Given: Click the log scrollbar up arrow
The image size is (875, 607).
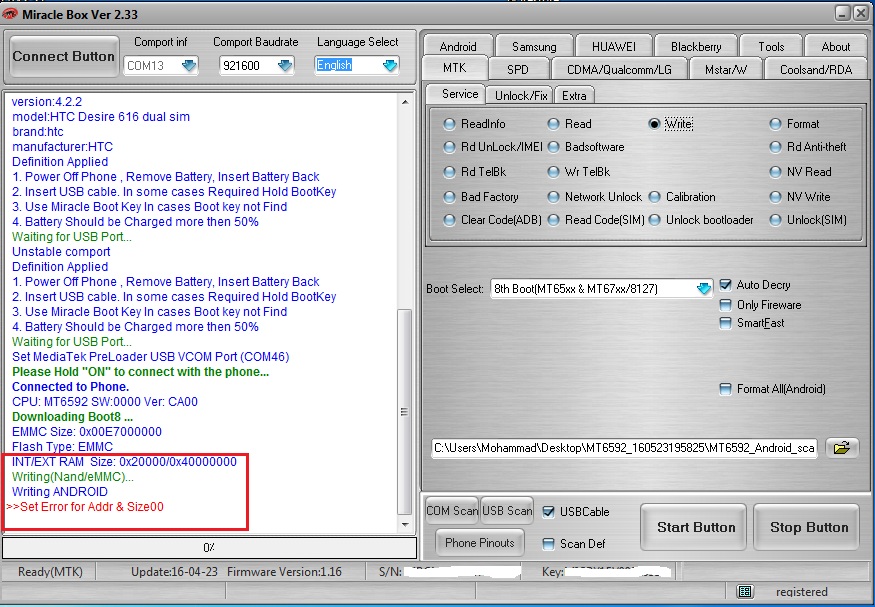Looking at the screenshot, I should click(x=405, y=102).
